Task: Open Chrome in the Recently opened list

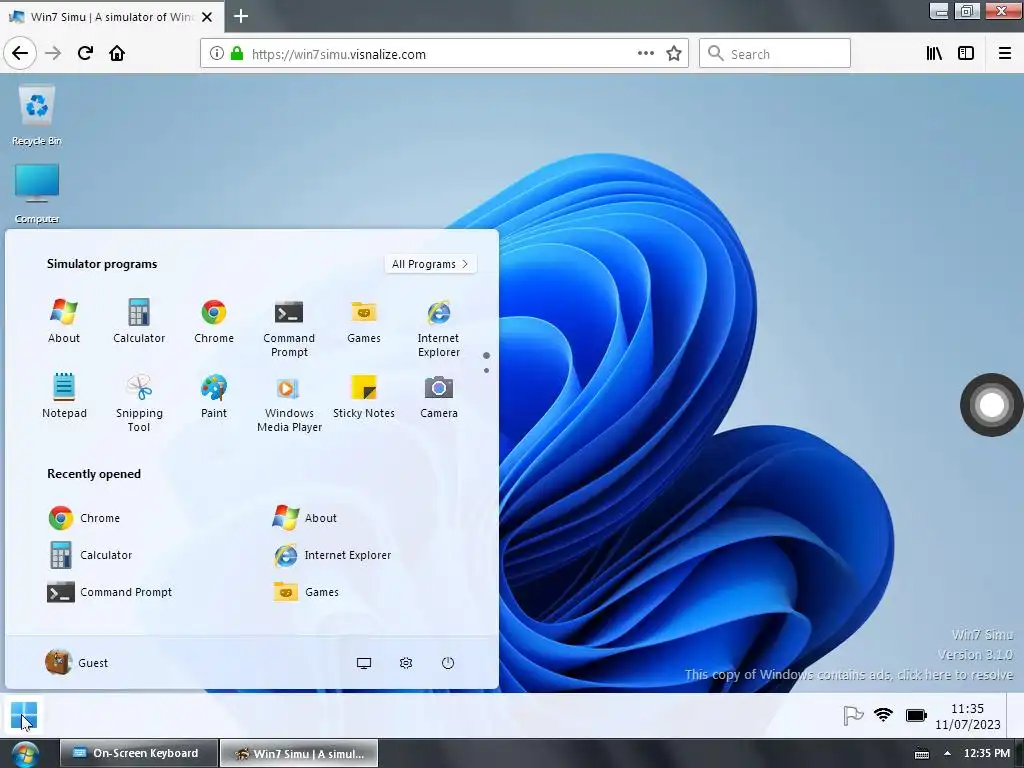Action: point(84,518)
